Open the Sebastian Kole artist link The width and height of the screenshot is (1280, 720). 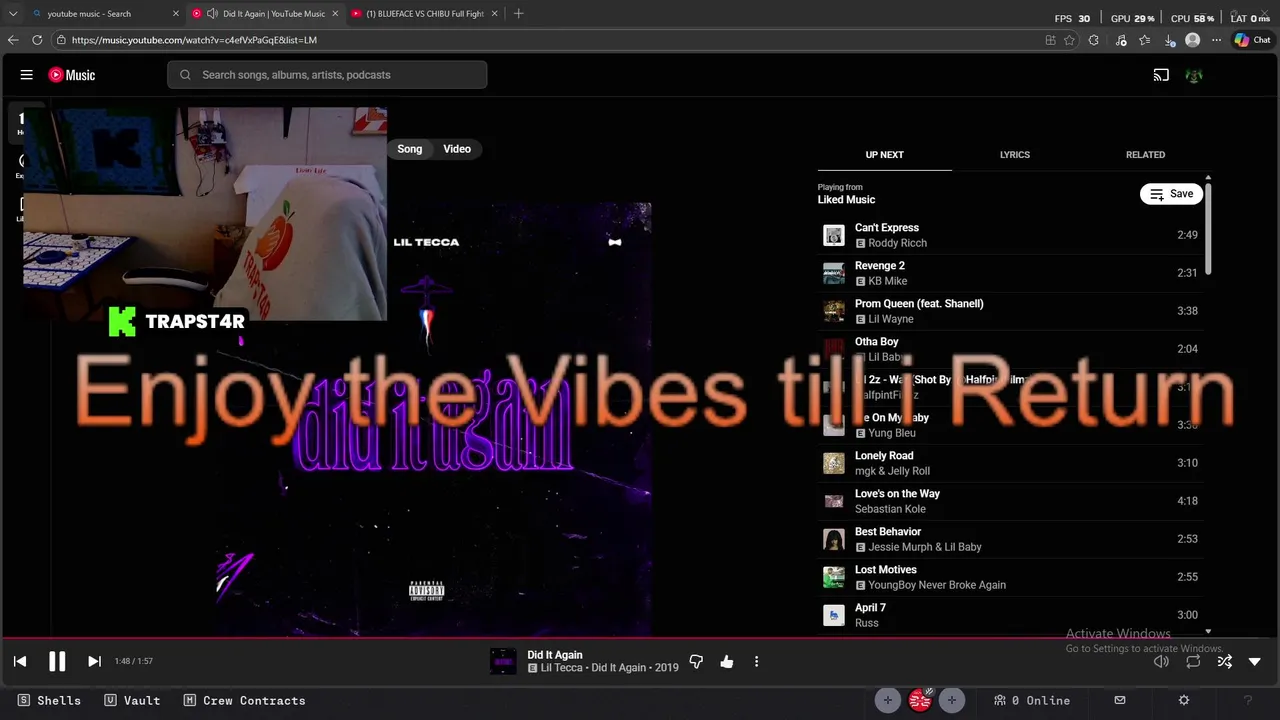[890, 509]
